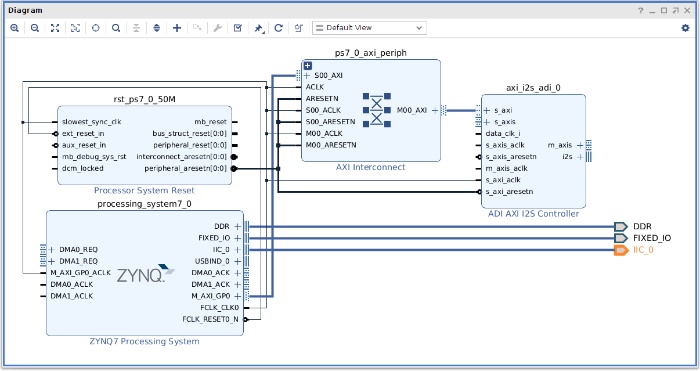Click the collapse all icon
This screenshot has height=371, width=700.
pyautogui.click(x=136, y=28)
